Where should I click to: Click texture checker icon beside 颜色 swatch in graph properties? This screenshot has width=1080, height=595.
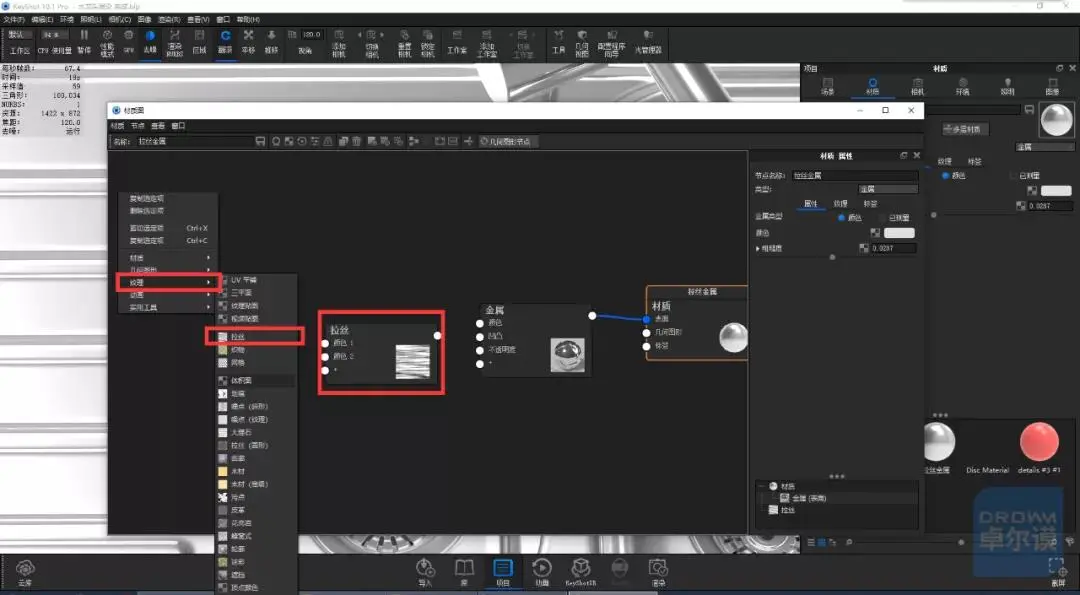pos(875,233)
